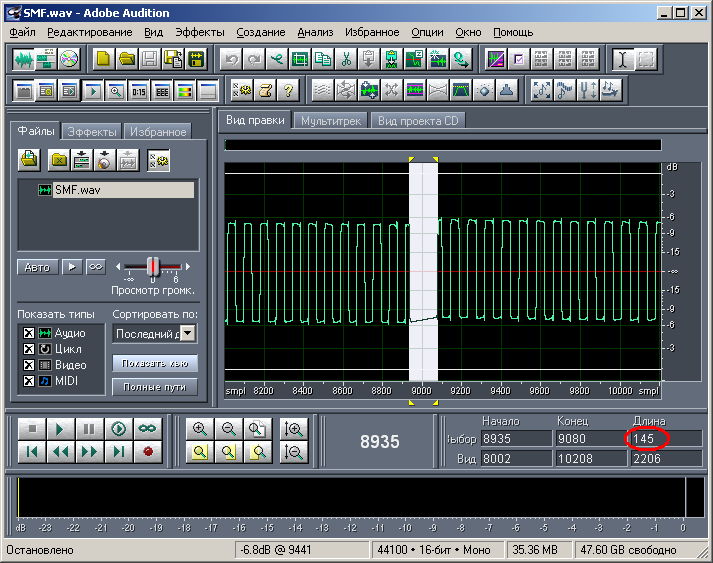Click the import file icon in Files panel

(x=30, y=160)
